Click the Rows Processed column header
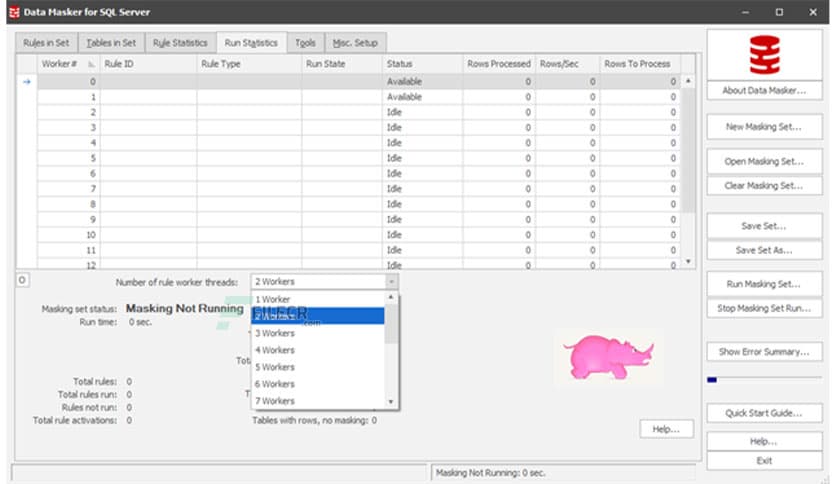The image size is (836, 484). (x=499, y=64)
